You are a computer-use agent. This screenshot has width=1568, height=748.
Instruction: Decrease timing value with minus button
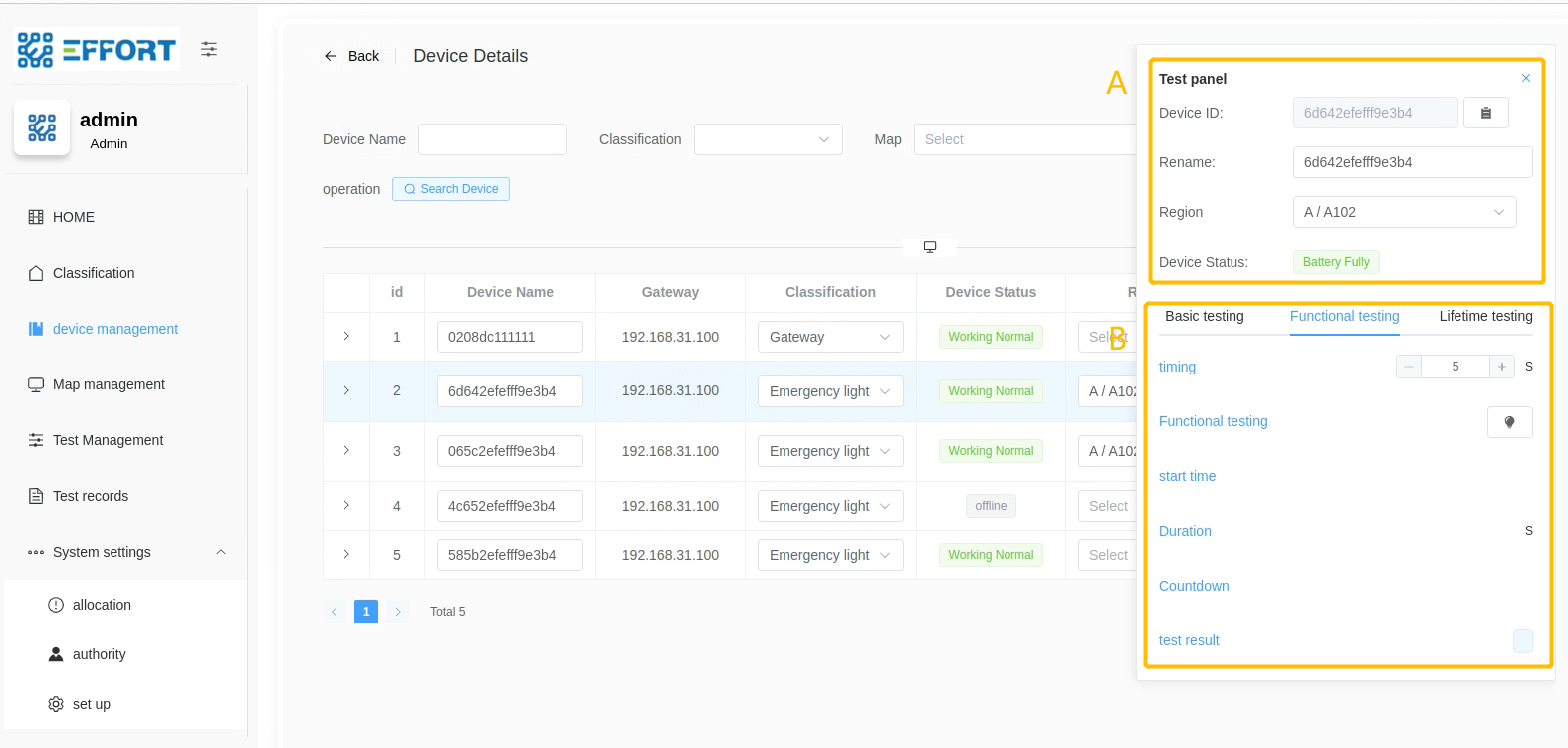pos(1408,367)
